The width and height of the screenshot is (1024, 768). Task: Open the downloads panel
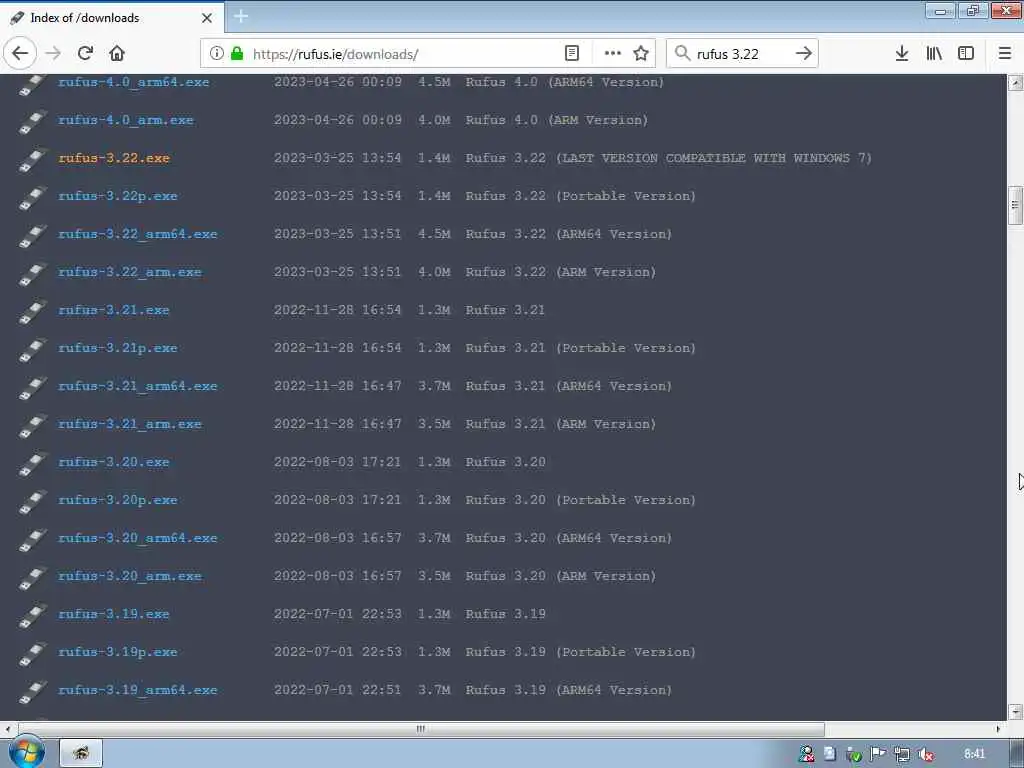tap(902, 54)
